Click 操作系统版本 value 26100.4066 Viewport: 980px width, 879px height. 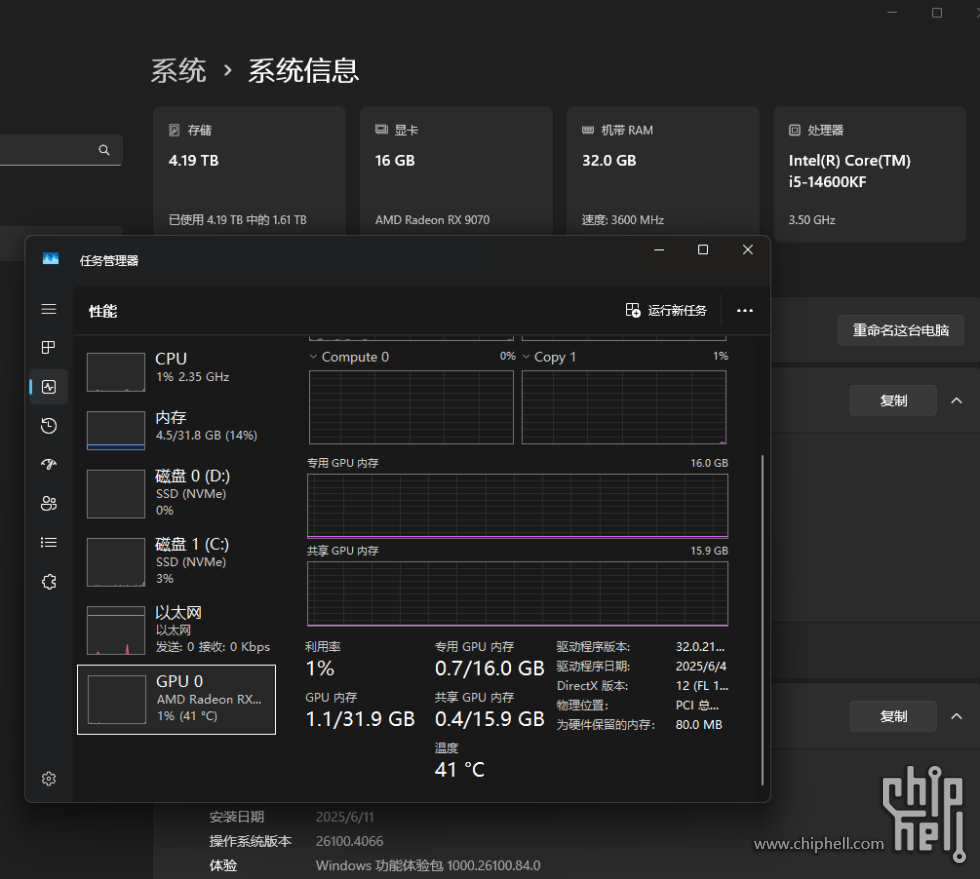point(349,841)
